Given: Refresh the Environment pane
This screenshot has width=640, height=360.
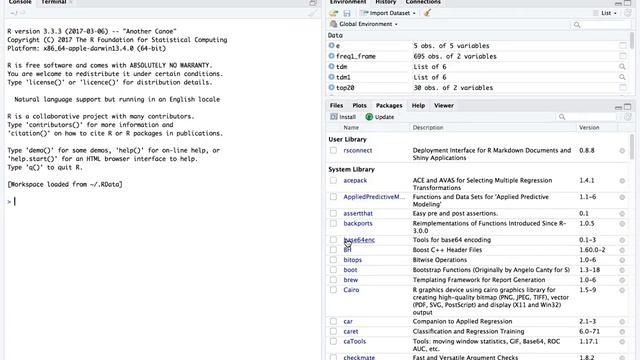Looking at the screenshot, I should [x=628, y=13].
